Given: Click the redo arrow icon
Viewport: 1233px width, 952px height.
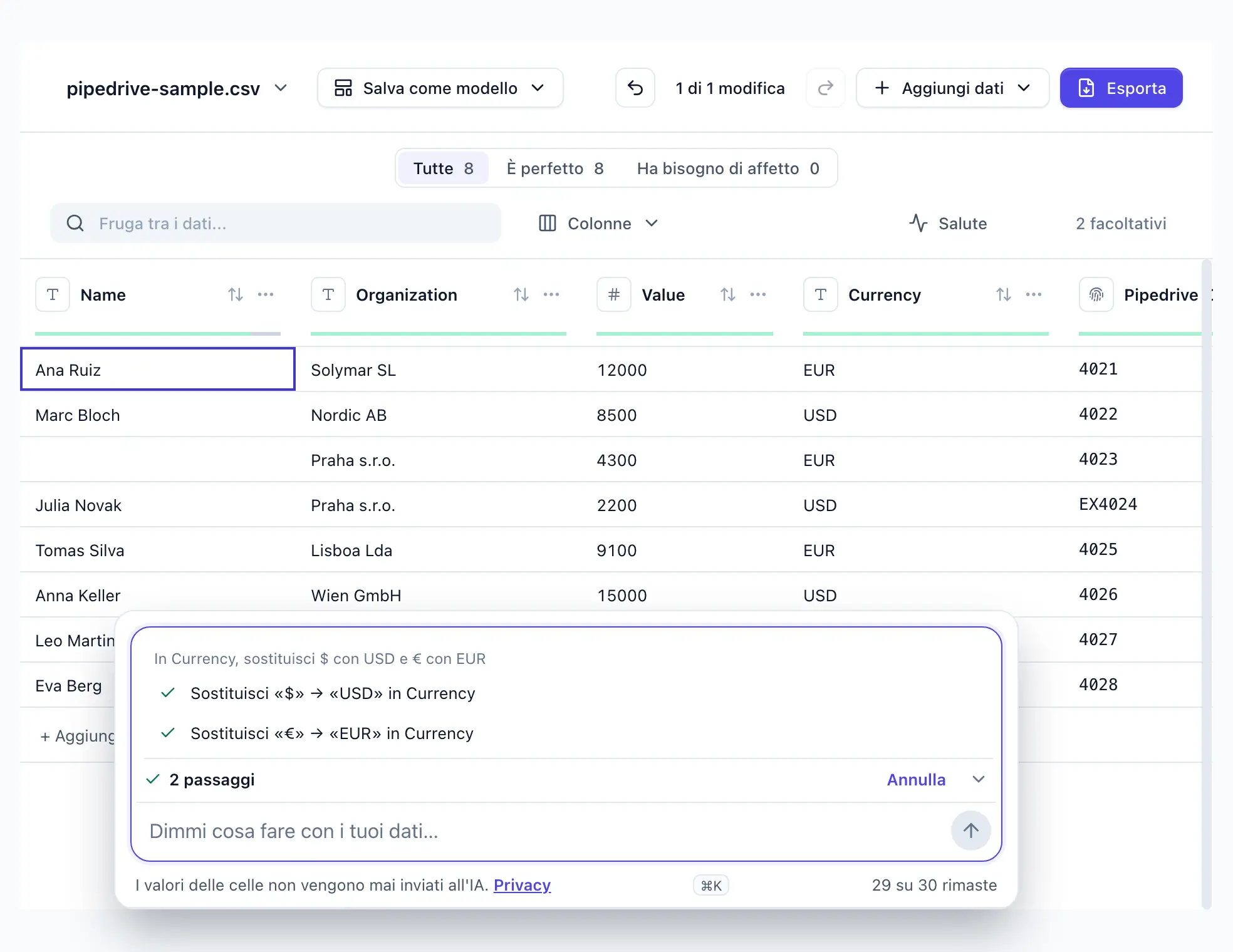Looking at the screenshot, I should point(826,88).
